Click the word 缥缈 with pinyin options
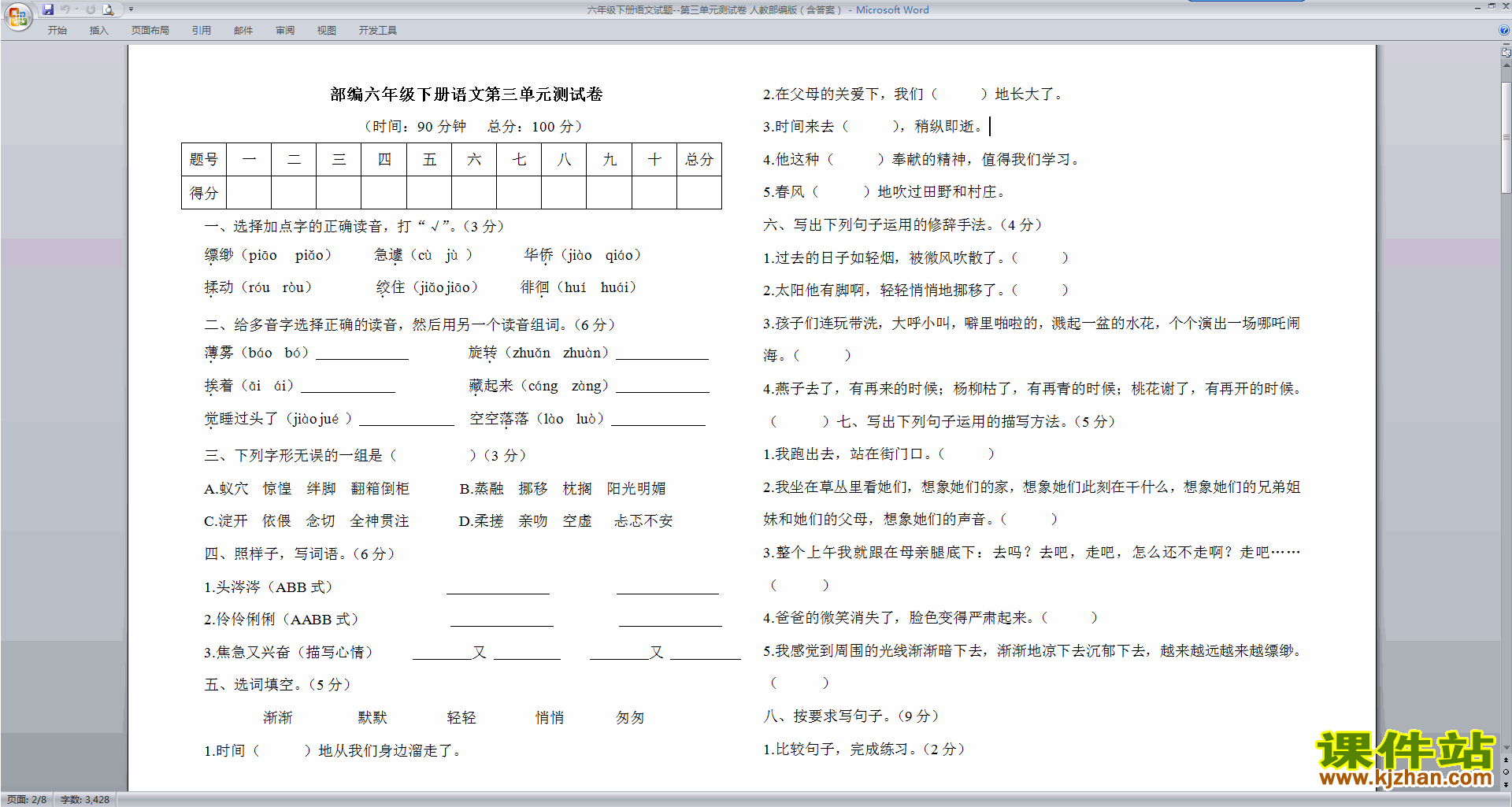The image size is (1512, 807). click(268, 255)
